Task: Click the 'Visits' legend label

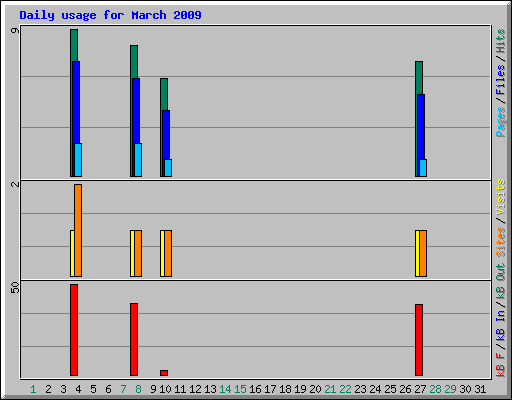Action: [x=500, y=197]
